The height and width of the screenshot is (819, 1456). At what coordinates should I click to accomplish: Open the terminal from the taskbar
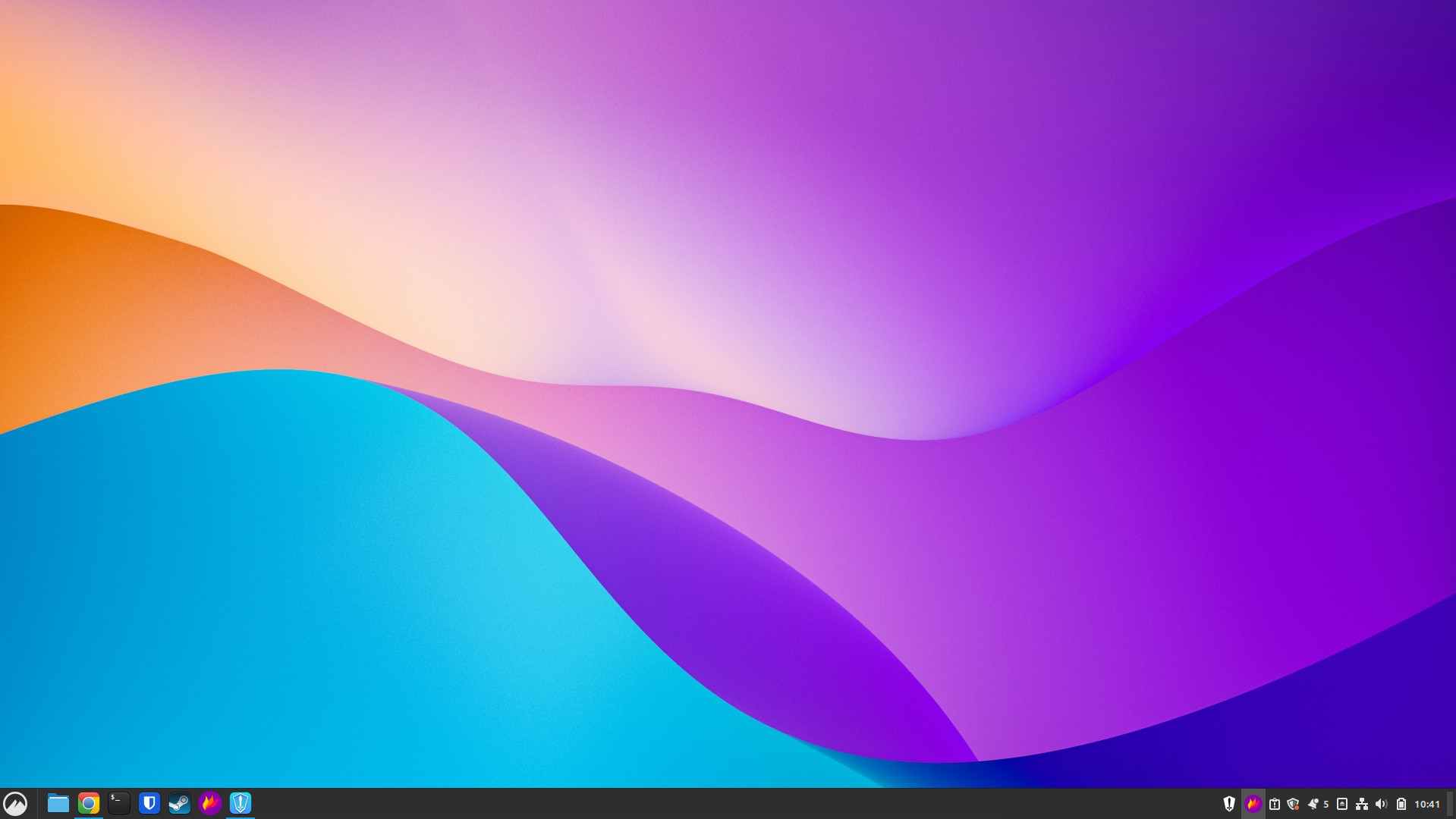coord(119,803)
